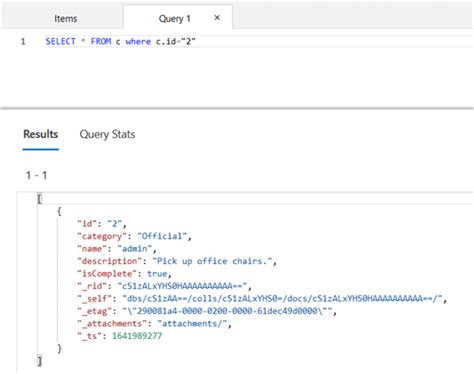Click the where keyword in query
This screenshot has width=474, height=374.
click(138, 41)
